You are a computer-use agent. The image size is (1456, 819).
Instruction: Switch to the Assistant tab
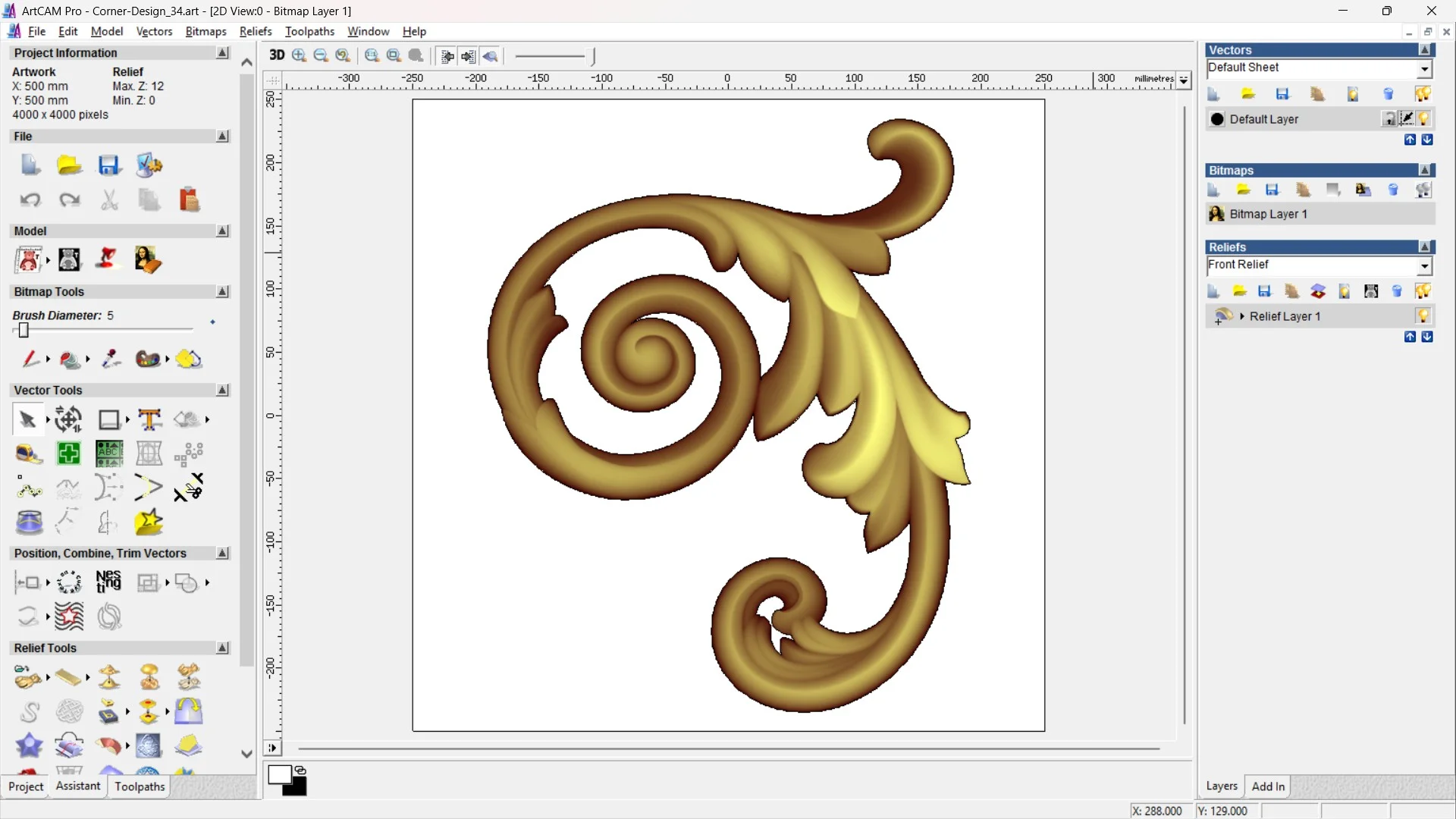tap(77, 786)
